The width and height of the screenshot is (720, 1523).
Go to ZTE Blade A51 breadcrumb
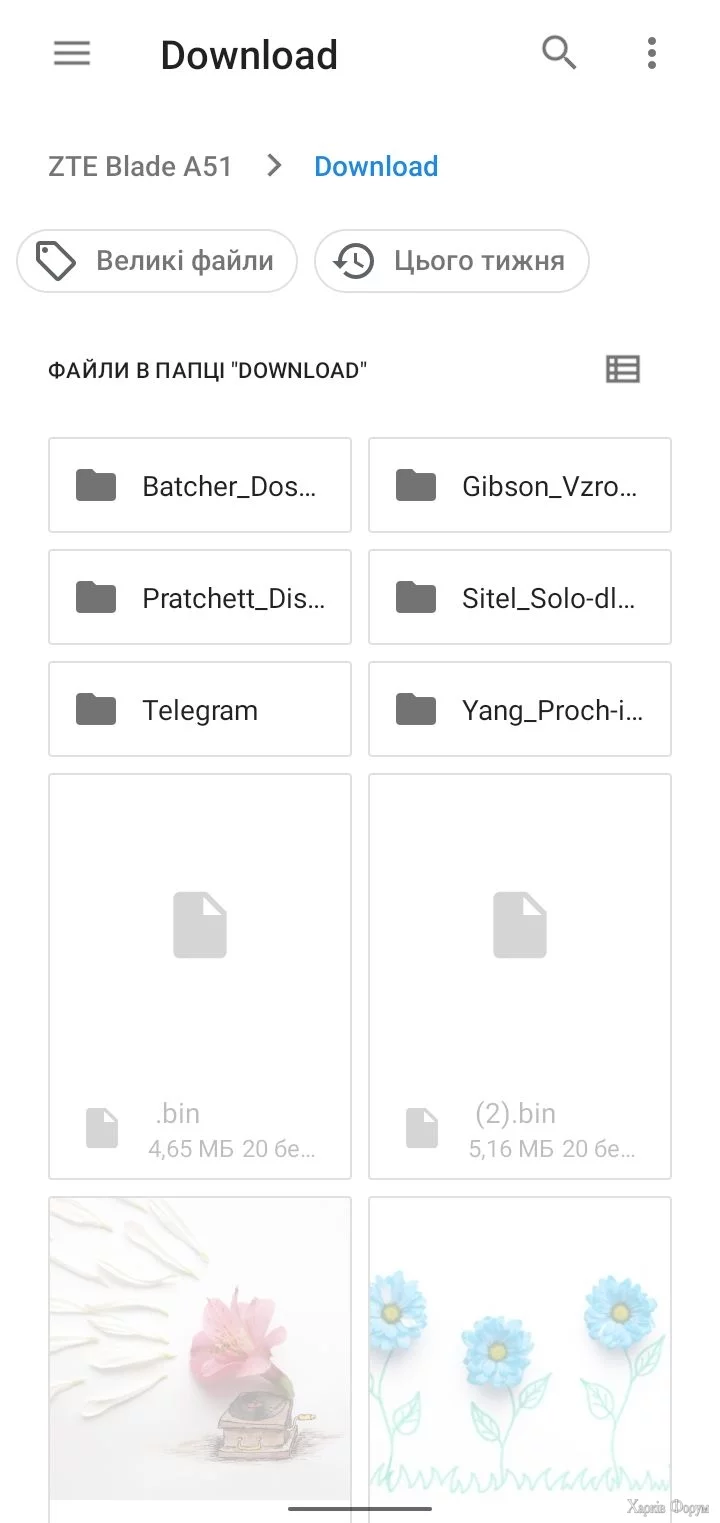click(x=140, y=166)
